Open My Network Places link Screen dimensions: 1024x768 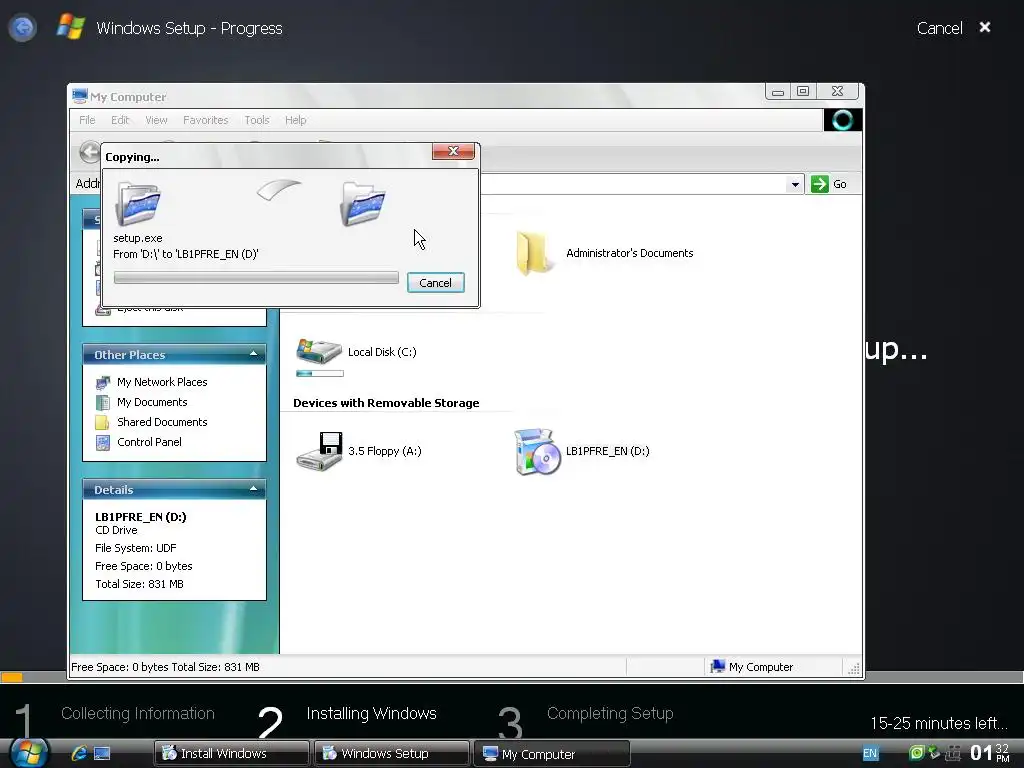pyautogui.click(x=162, y=382)
